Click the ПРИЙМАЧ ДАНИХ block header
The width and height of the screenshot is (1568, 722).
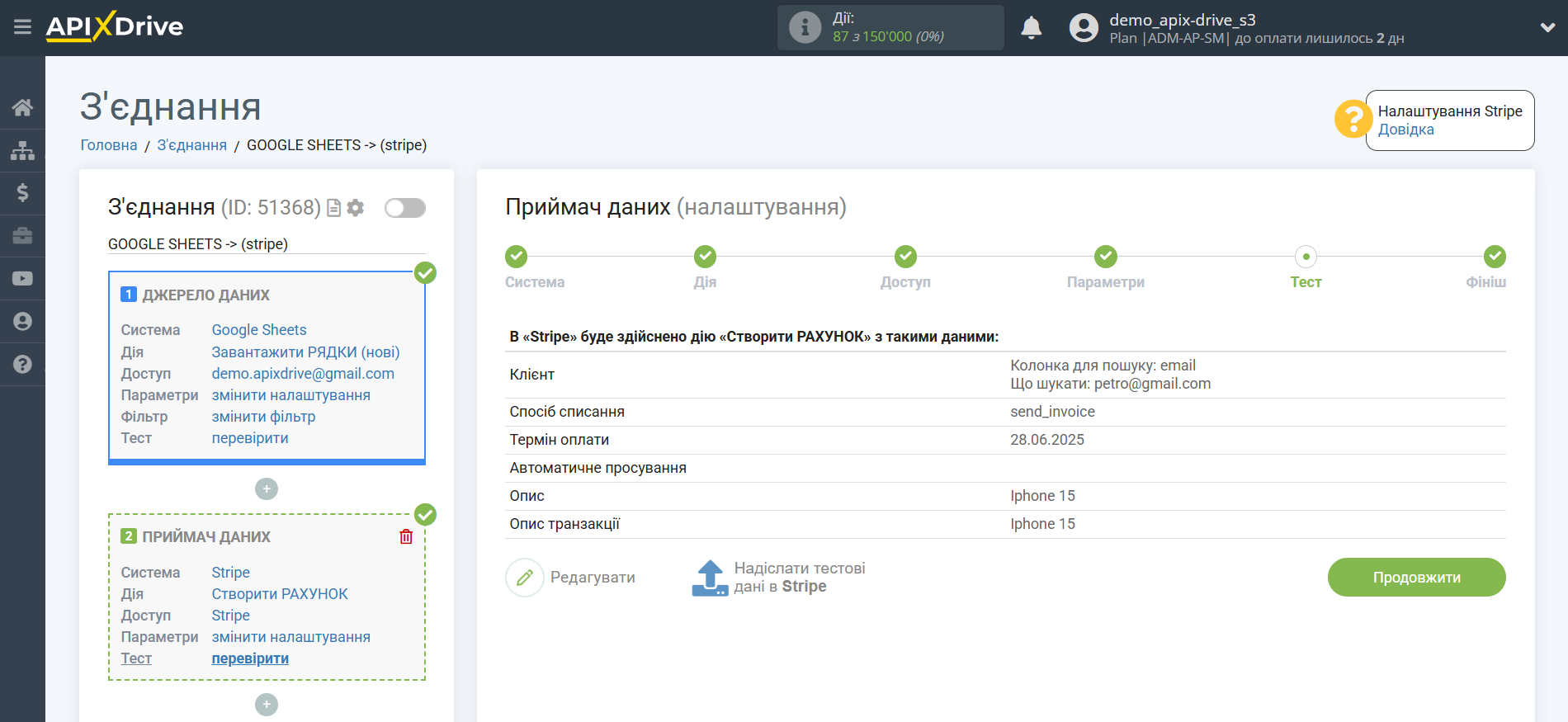pyautogui.click(x=206, y=537)
